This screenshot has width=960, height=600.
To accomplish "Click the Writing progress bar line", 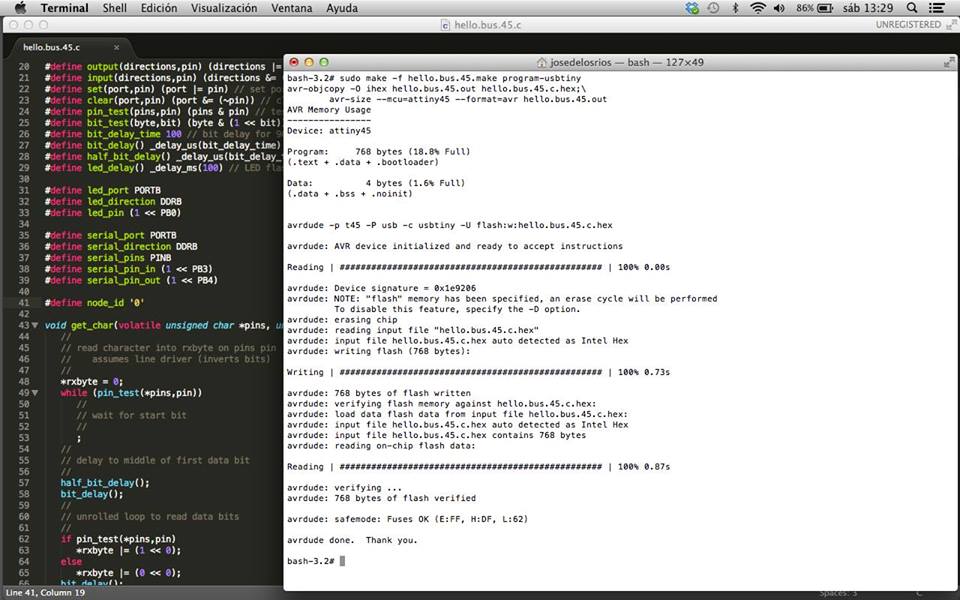I will tap(478, 372).
